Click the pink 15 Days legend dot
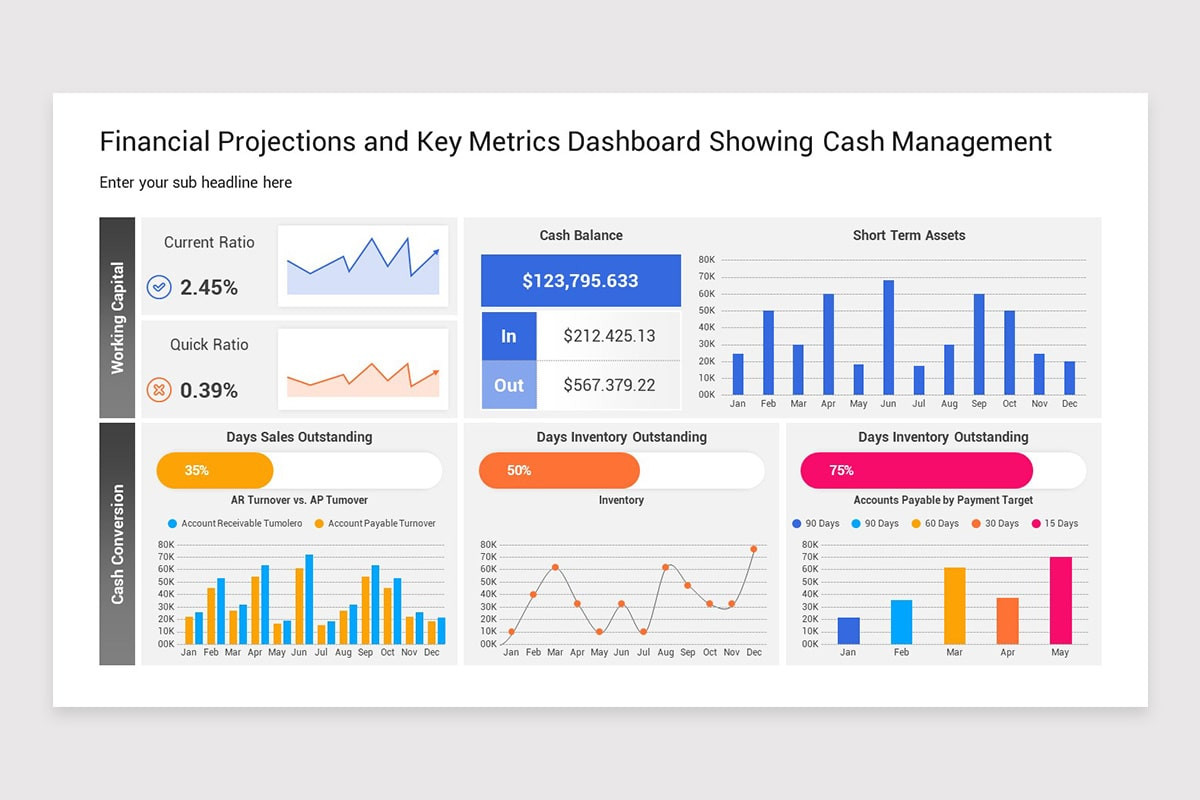The height and width of the screenshot is (800, 1200). pyautogui.click(x=1036, y=523)
